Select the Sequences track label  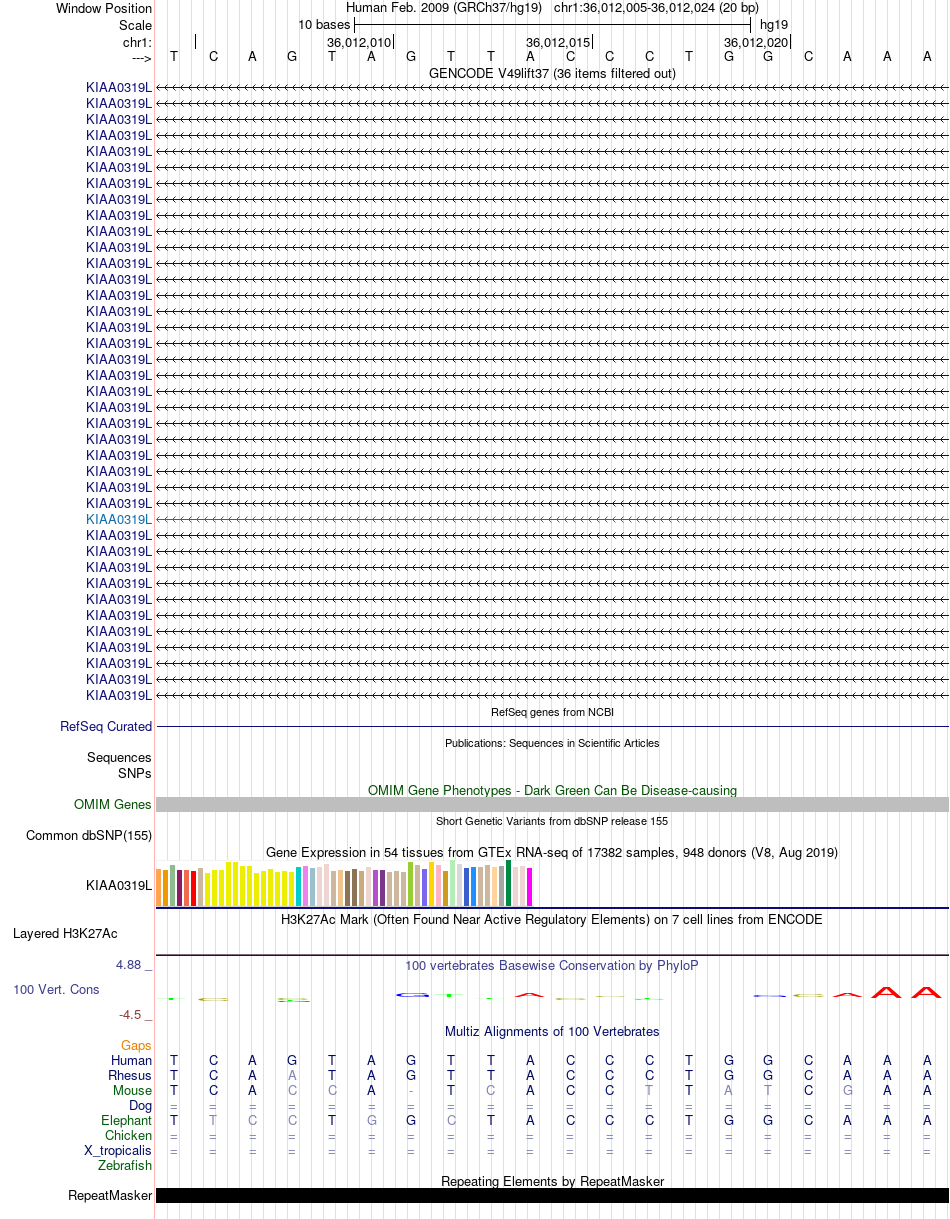pos(119,757)
